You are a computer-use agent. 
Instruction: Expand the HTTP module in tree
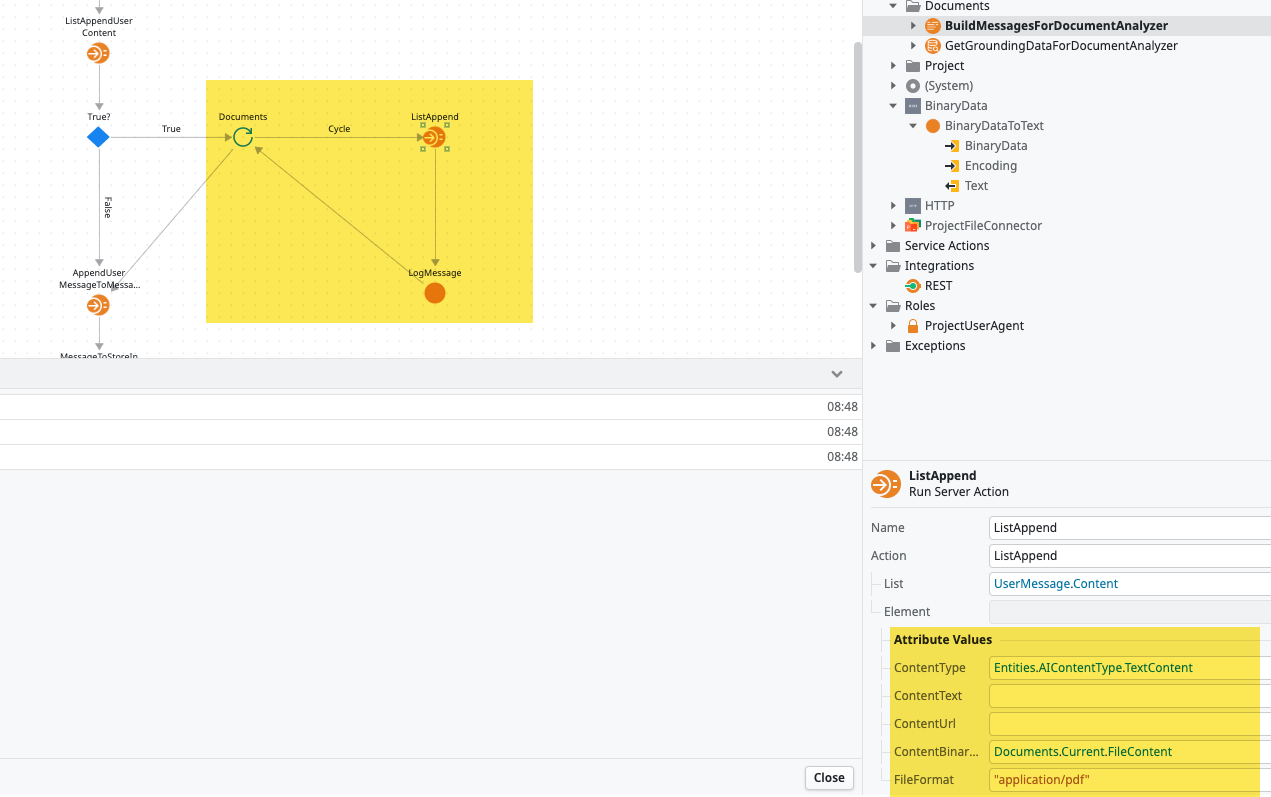click(894, 206)
